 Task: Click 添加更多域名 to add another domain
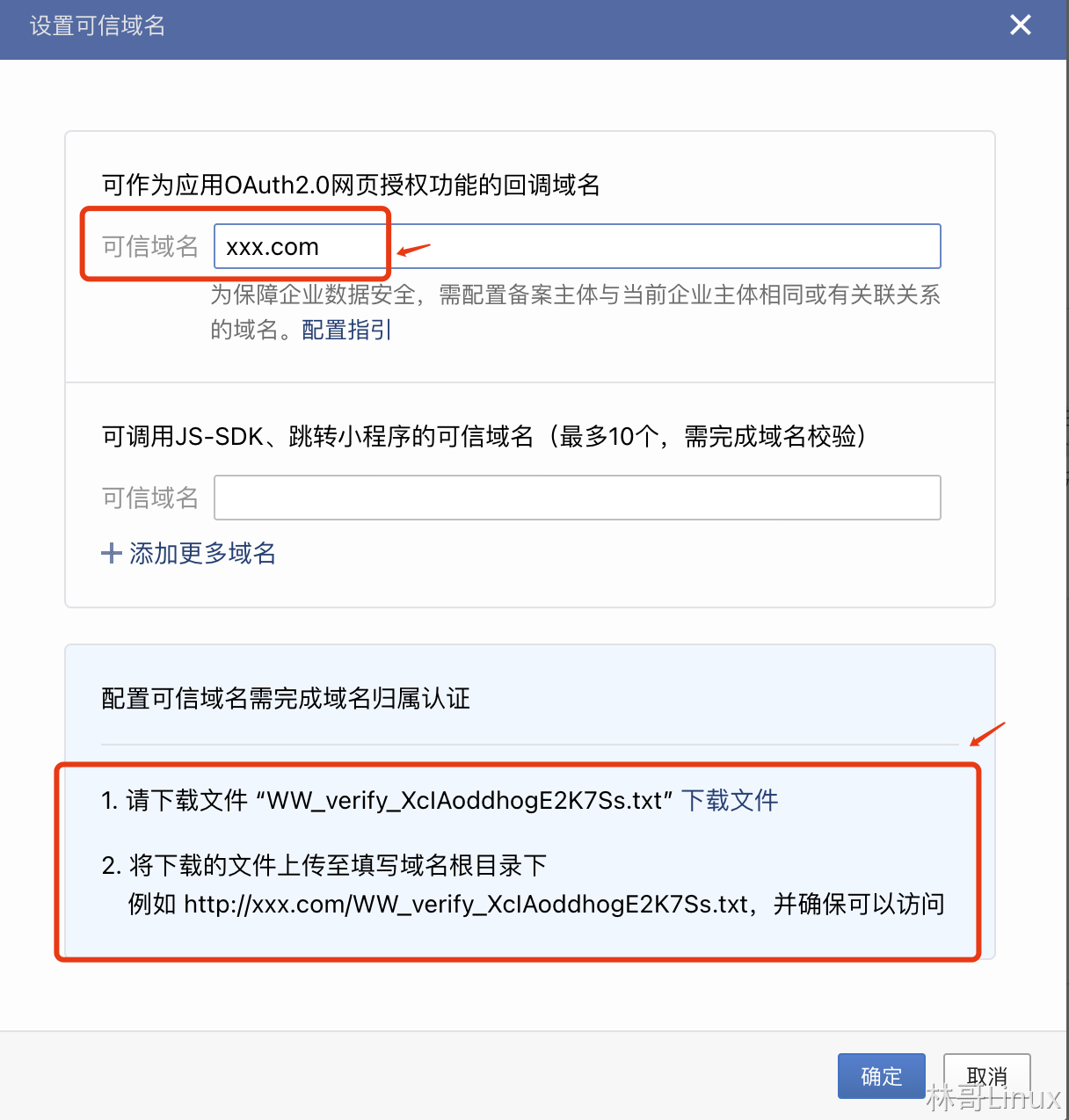[x=202, y=553]
